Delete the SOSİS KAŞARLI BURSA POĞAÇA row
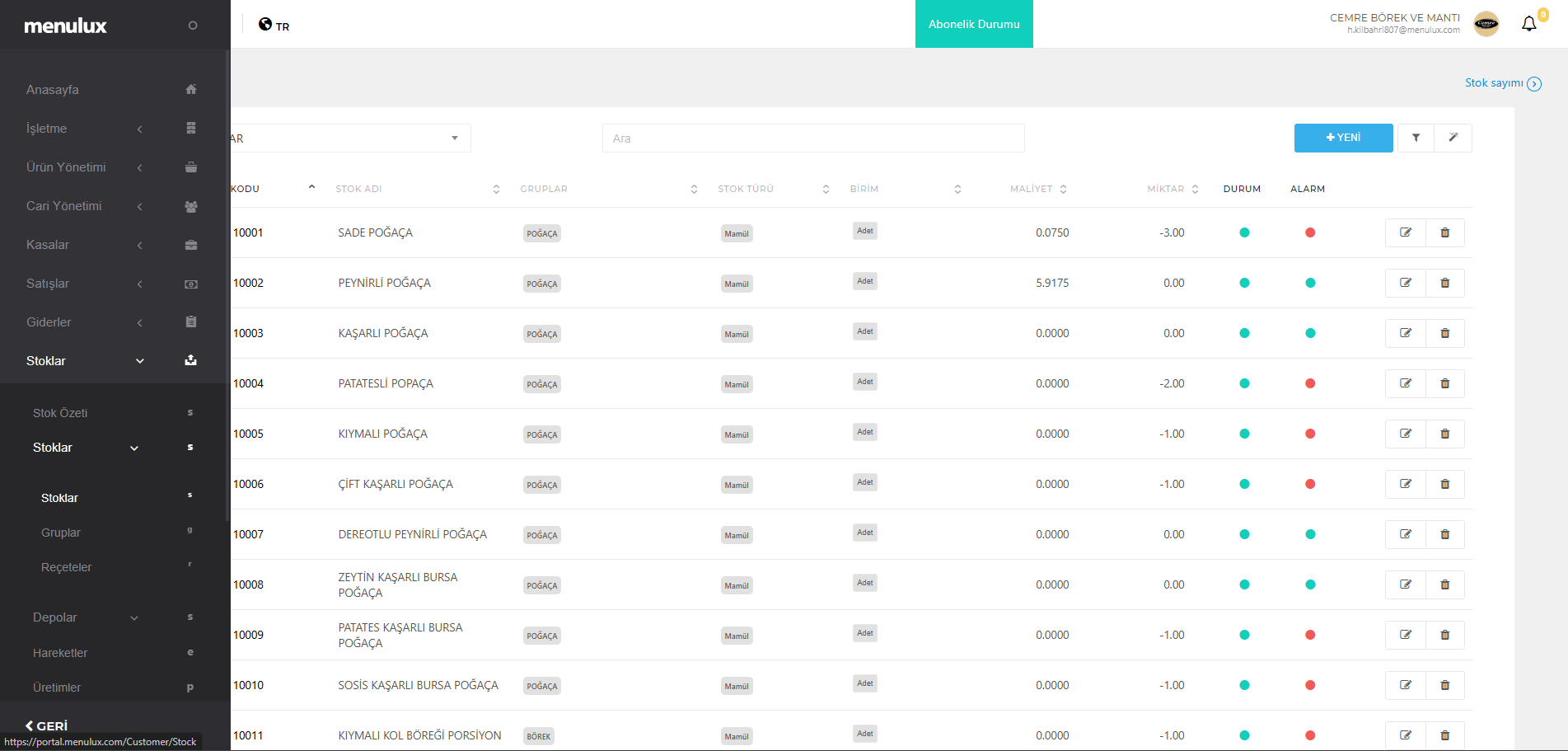1568x751 pixels. 1445,685
